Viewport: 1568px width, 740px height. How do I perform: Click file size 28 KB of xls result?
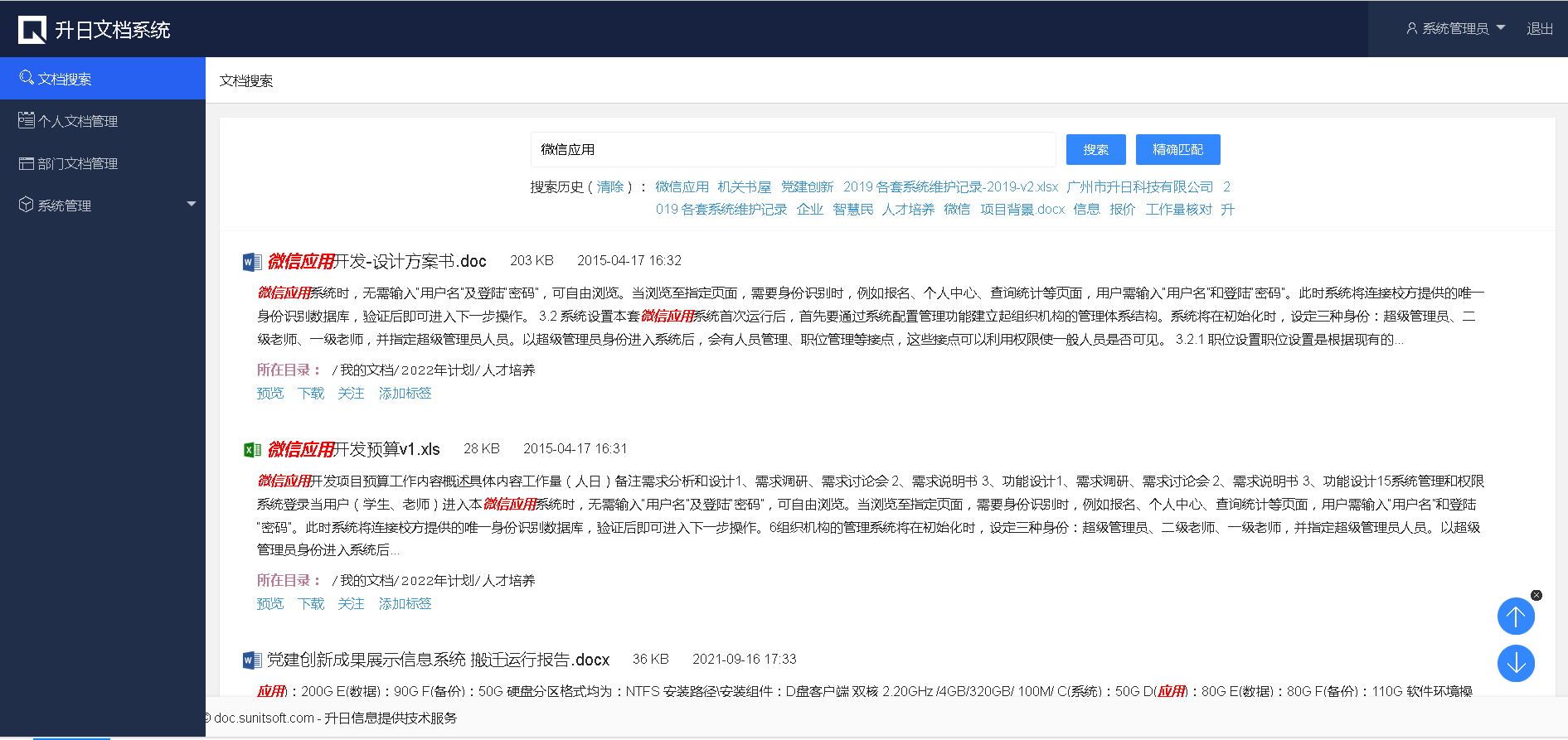[482, 449]
